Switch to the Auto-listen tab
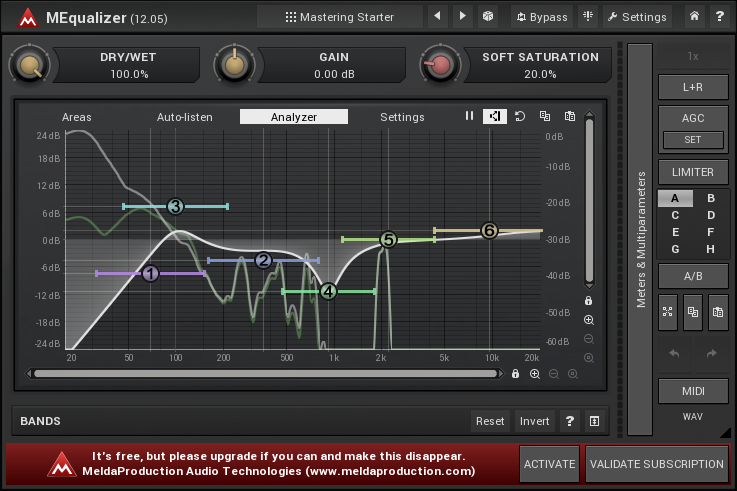The width and height of the screenshot is (737, 491). (185, 117)
